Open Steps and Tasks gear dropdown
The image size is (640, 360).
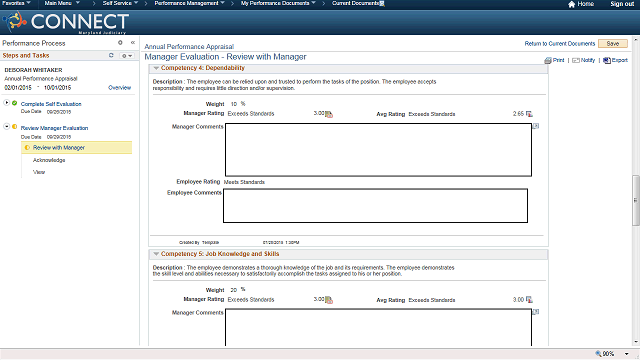click(127, 56)
